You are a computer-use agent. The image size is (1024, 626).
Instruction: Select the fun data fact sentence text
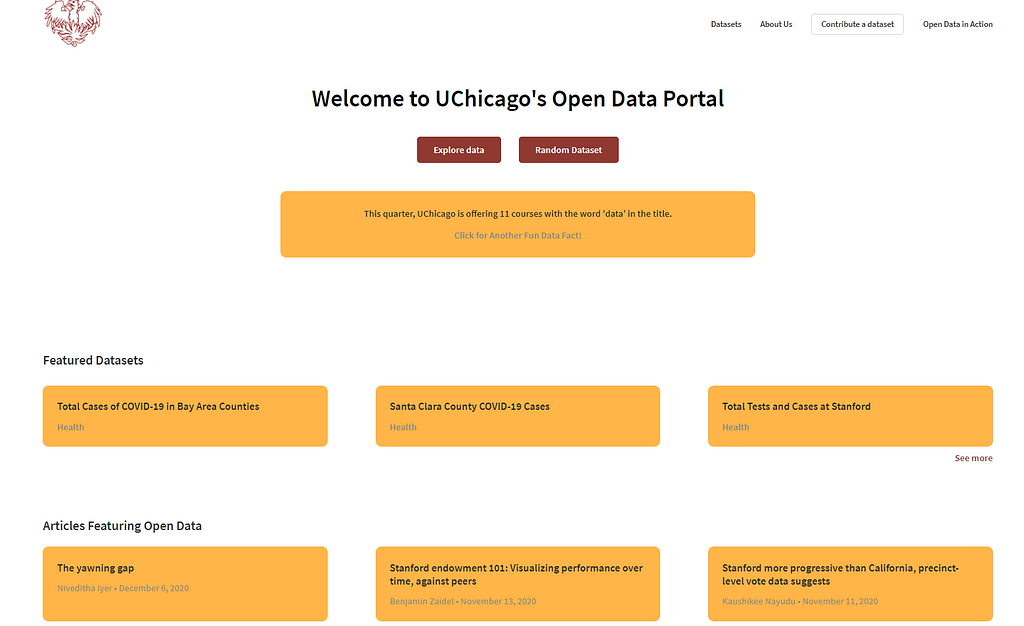point(517,213)
